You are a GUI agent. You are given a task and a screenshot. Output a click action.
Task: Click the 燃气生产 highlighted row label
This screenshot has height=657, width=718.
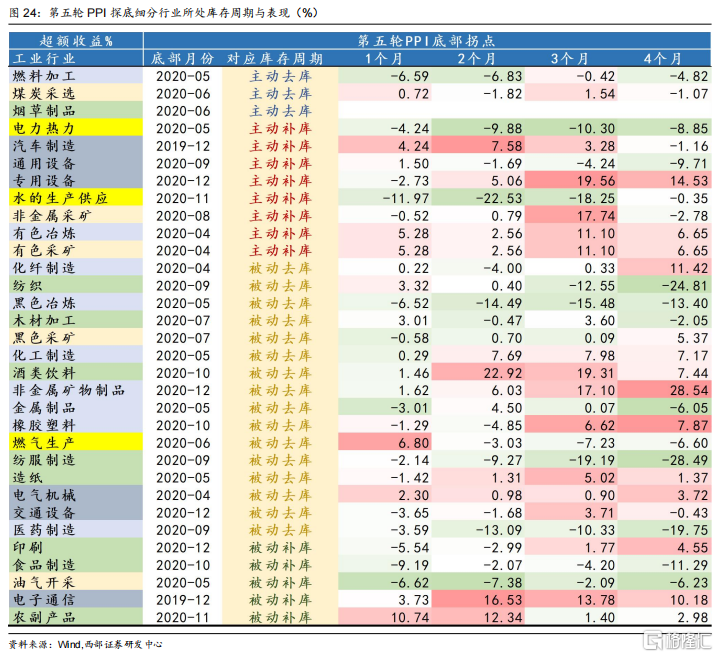point(76,443)
